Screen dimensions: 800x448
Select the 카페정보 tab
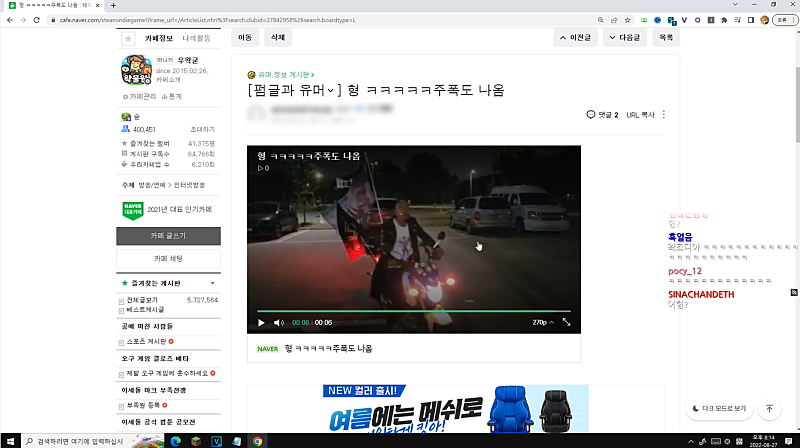(x=159, y=37)
